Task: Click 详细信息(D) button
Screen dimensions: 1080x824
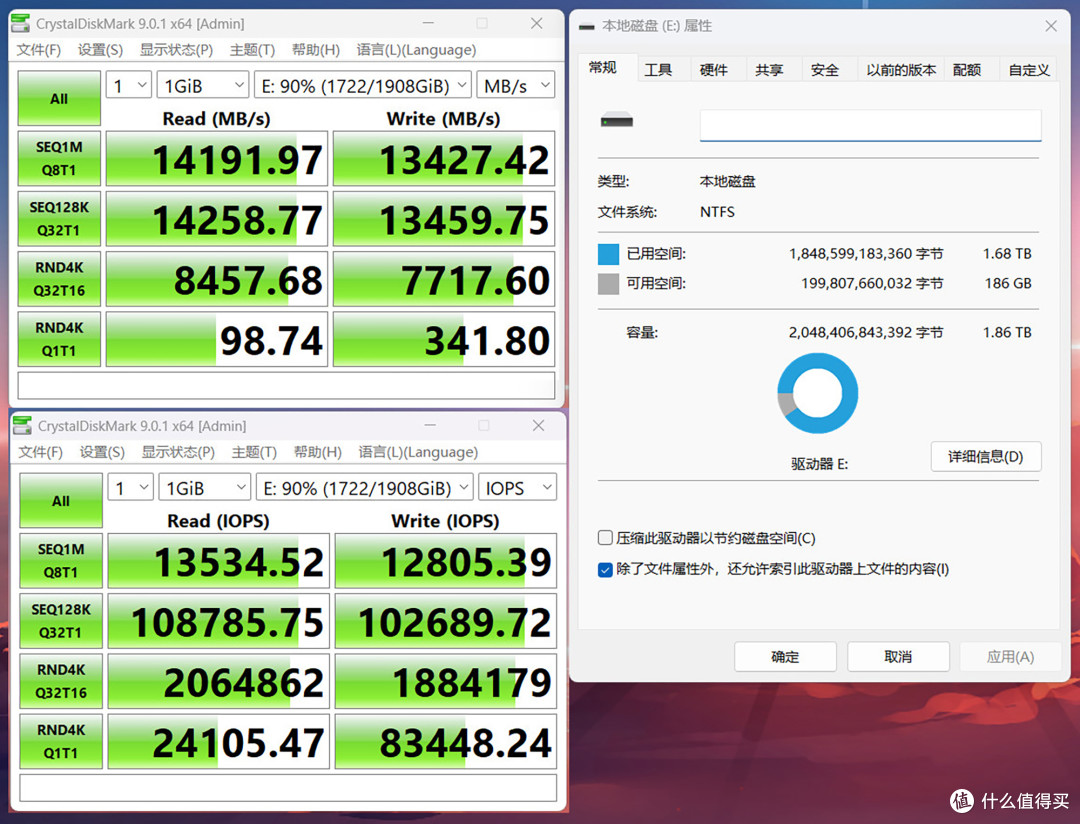Action: [x=986, y=456]
